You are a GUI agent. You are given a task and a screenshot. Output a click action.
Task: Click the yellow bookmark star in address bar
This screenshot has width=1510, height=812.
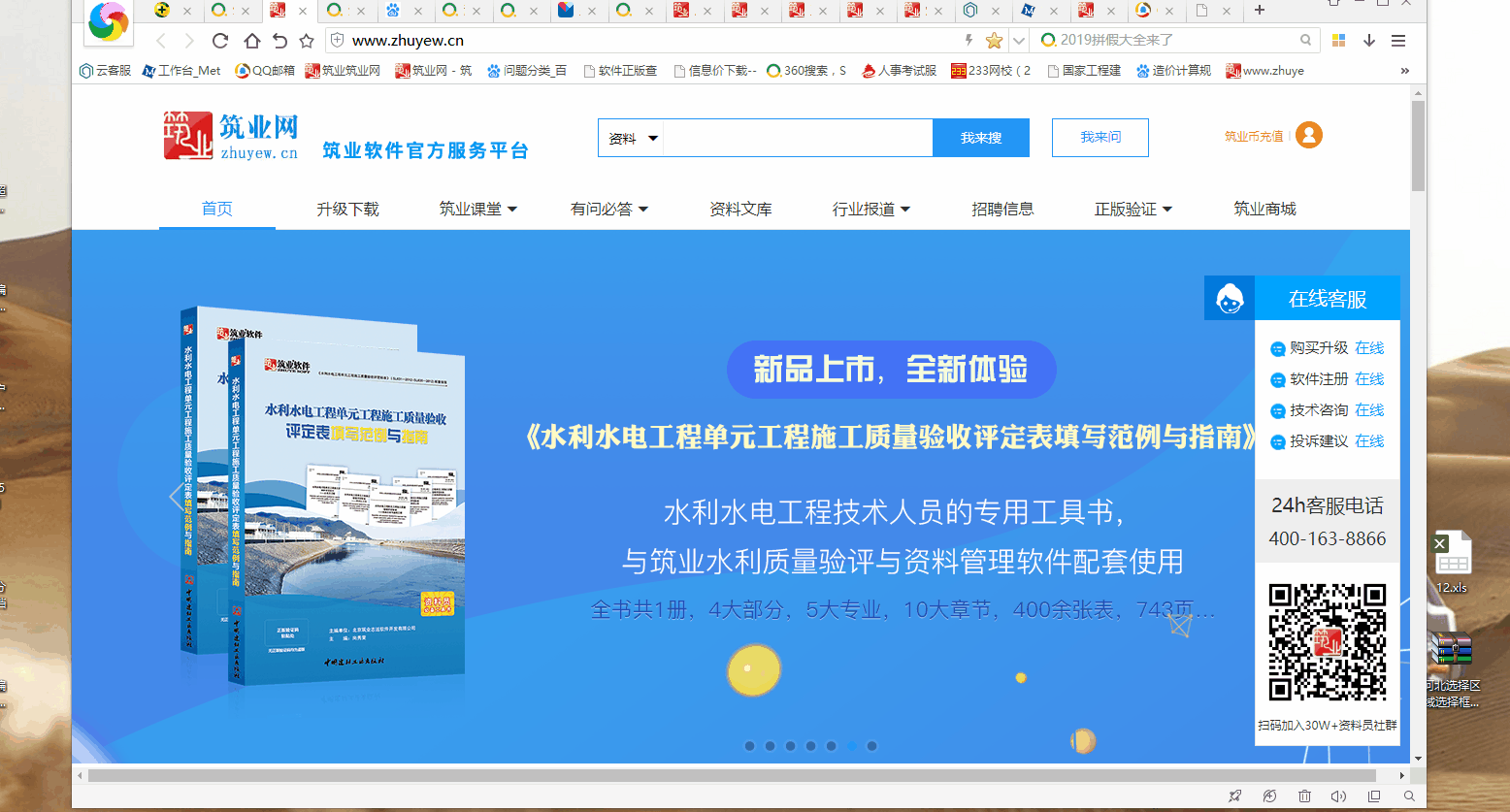[994, 41]
